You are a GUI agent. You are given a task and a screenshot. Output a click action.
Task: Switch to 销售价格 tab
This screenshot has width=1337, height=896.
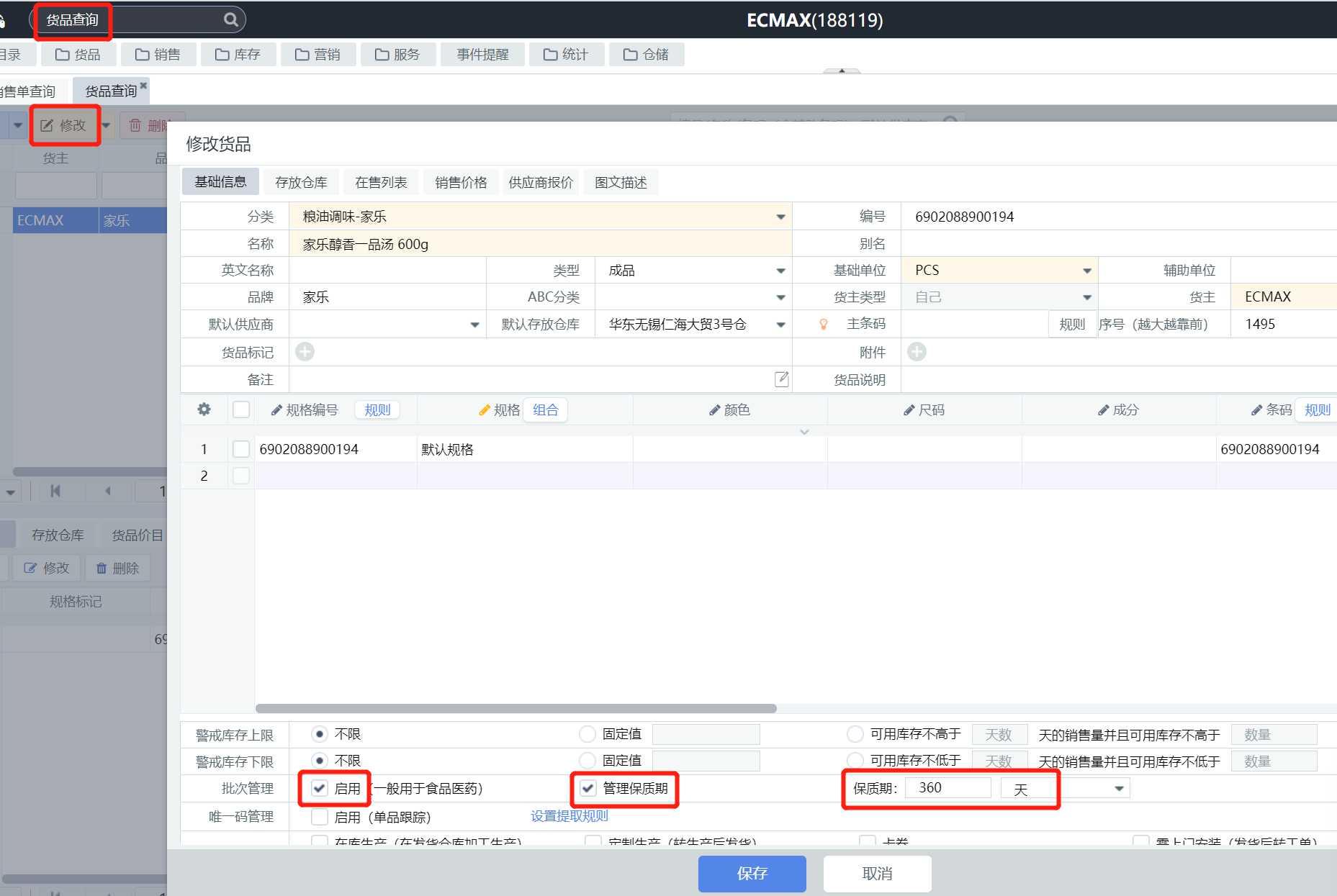[x=461, y=182]
